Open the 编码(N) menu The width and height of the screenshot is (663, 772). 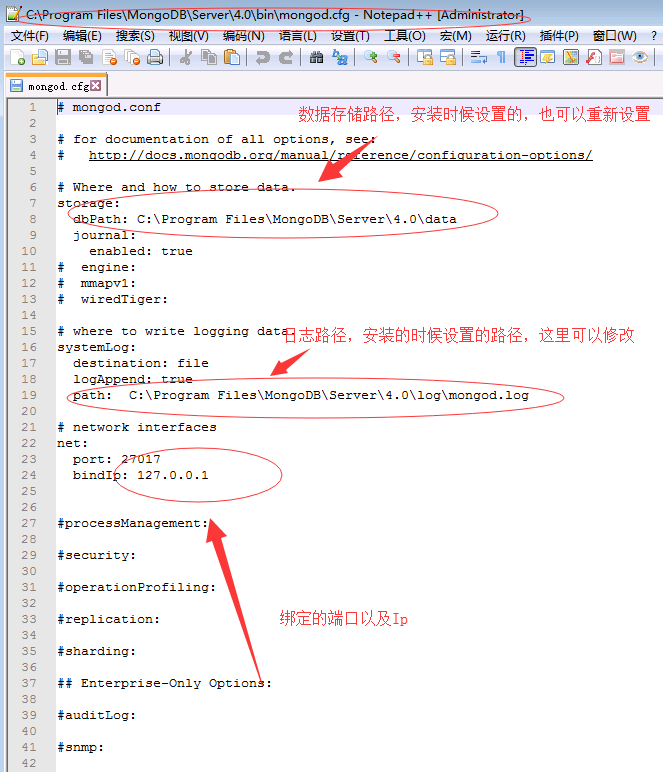click(243, 36)
